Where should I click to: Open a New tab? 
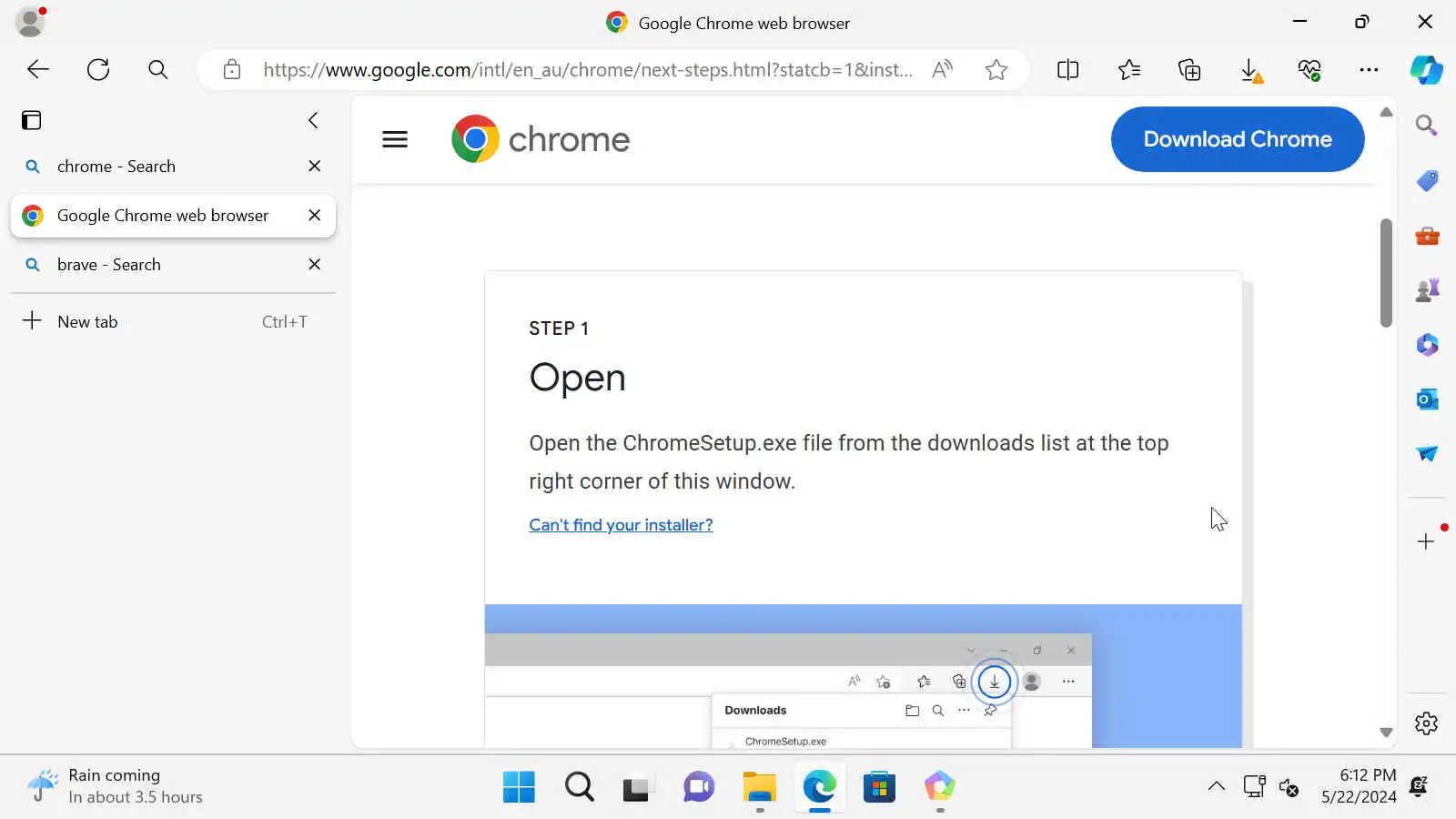[173, 321]
